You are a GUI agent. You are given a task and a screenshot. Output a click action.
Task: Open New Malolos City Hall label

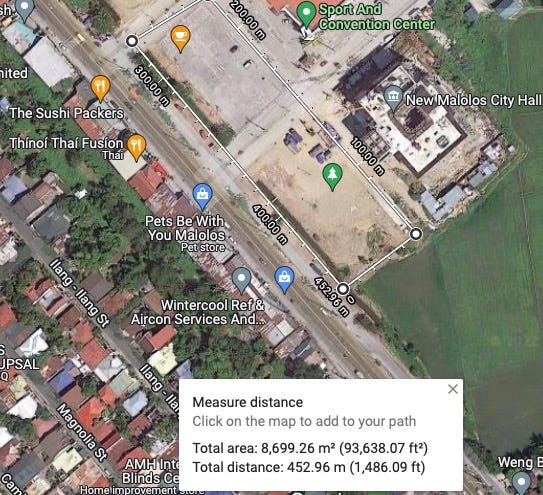pos(473,100)
